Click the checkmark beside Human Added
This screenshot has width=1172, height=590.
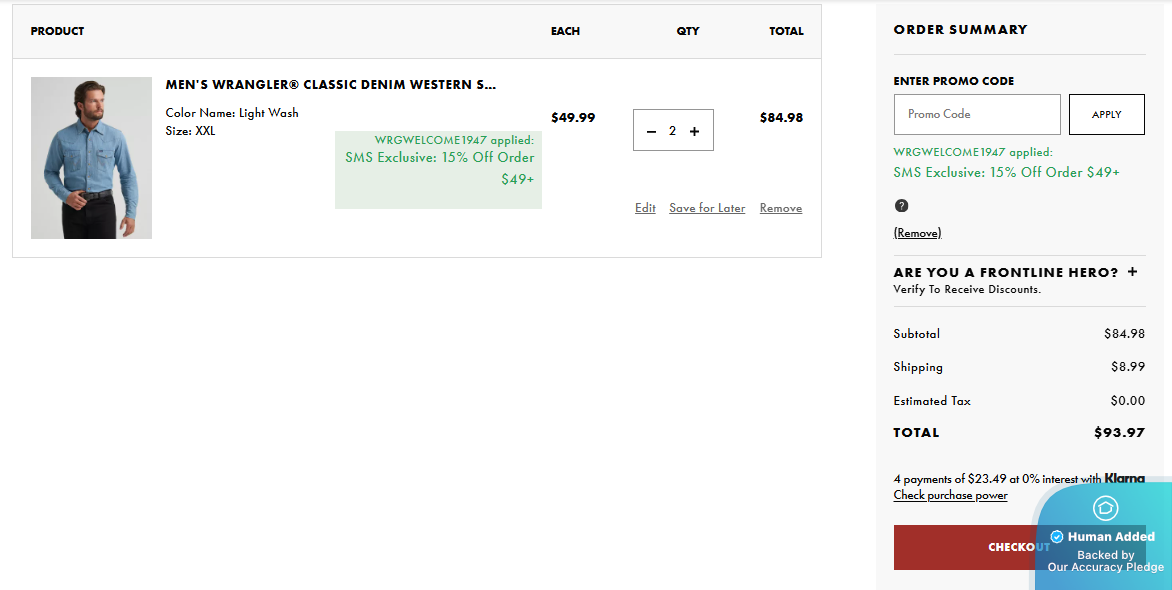1057,537
